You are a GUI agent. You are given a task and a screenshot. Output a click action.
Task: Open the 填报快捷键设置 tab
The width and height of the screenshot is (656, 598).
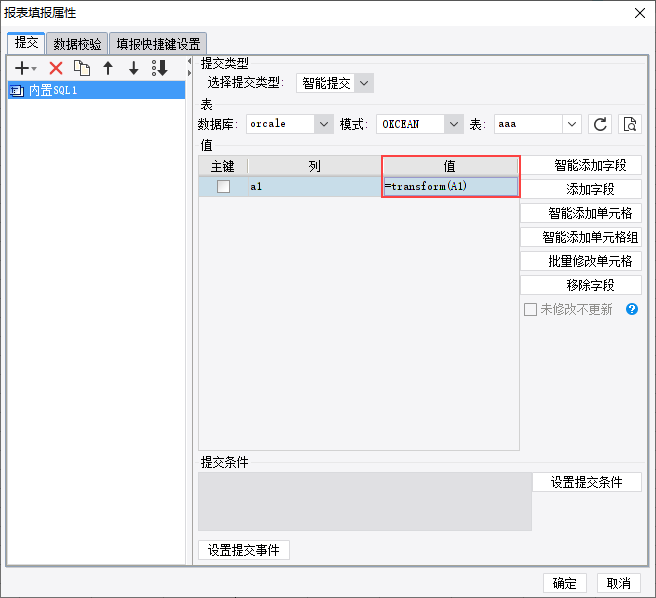coord(158,44)
